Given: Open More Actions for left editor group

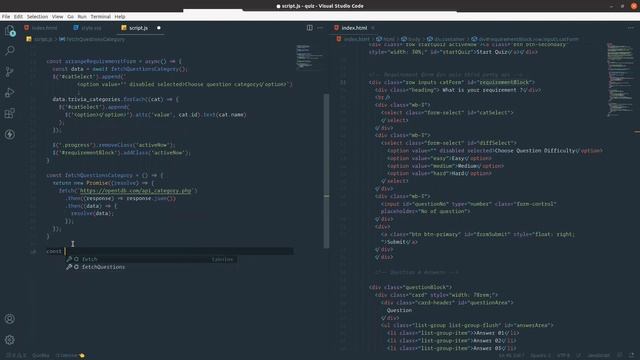Looking at the screenshot, I should 320,28.
